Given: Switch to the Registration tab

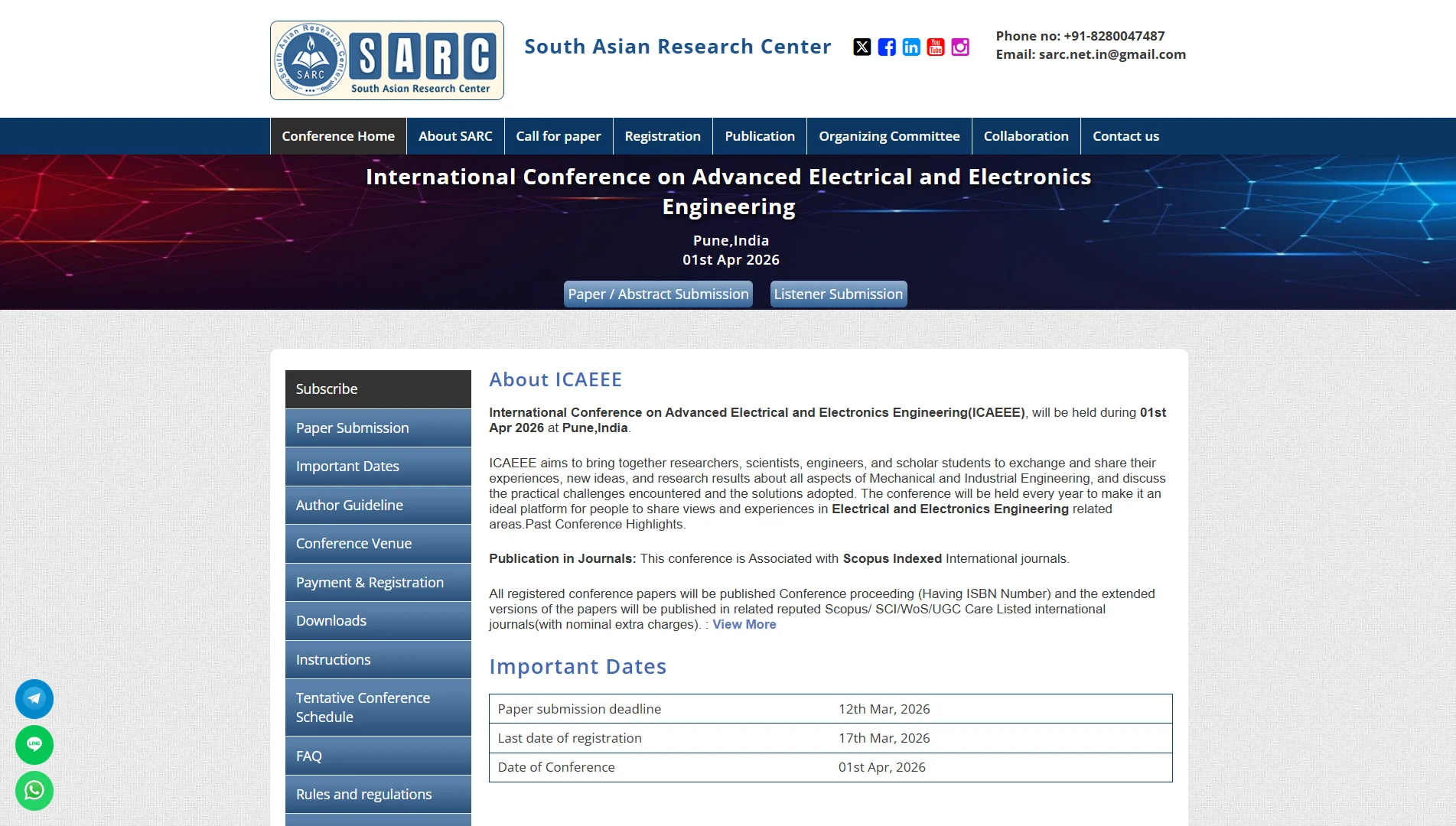Looking at the screenshot, I should pos(663,136).
